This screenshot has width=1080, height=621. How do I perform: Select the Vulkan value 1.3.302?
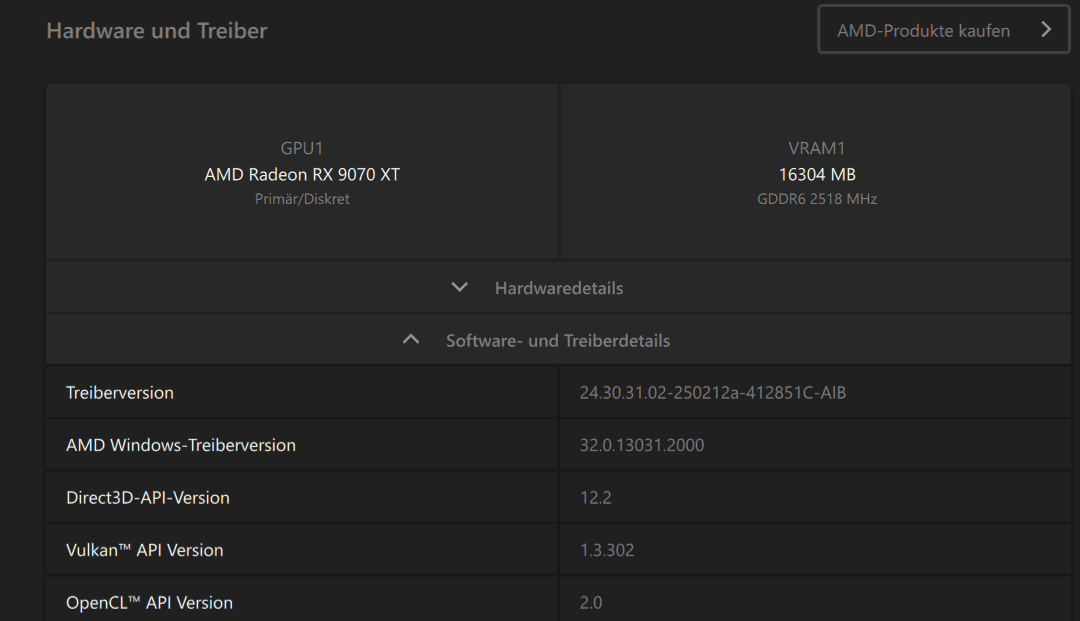coord(607,550)
